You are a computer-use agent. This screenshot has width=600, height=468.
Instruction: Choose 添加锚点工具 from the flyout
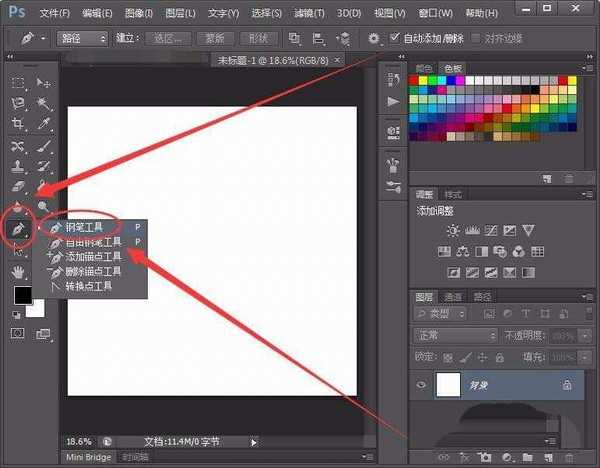93,257
